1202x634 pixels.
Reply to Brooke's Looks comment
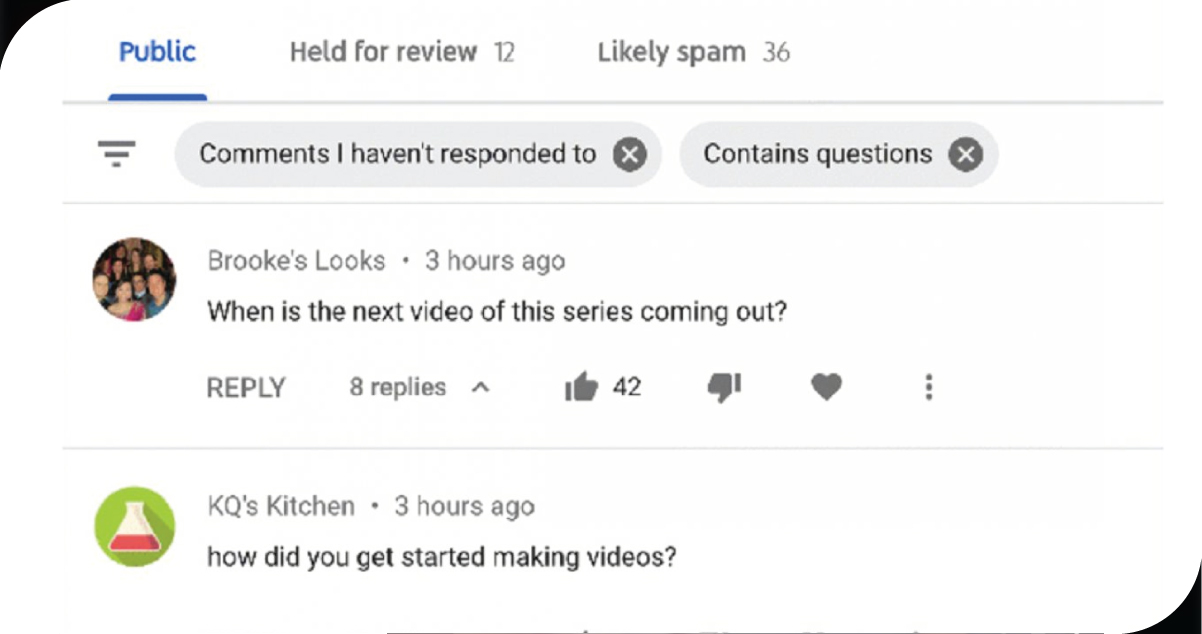(x=246, y=388)
